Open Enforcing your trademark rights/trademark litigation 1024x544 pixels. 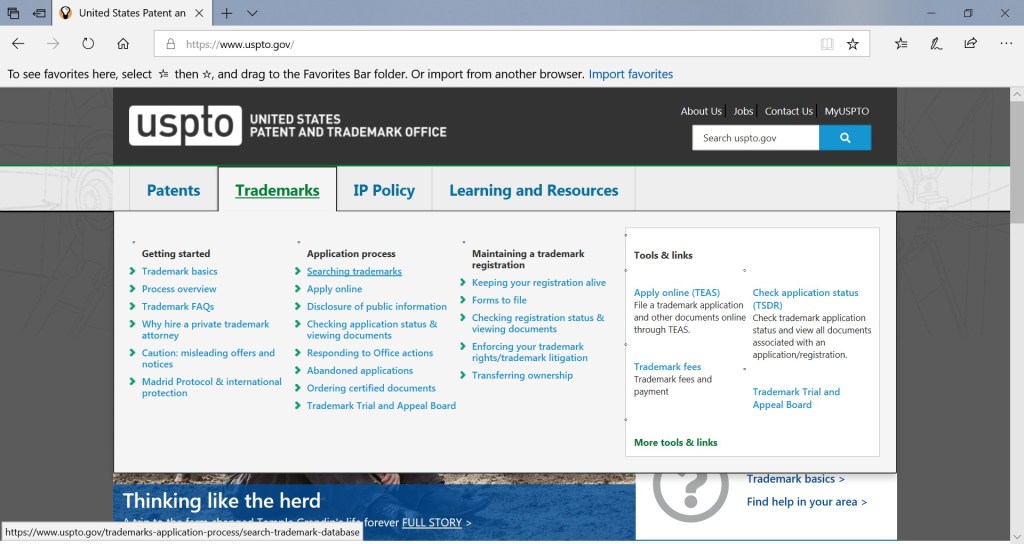point(530,352)
